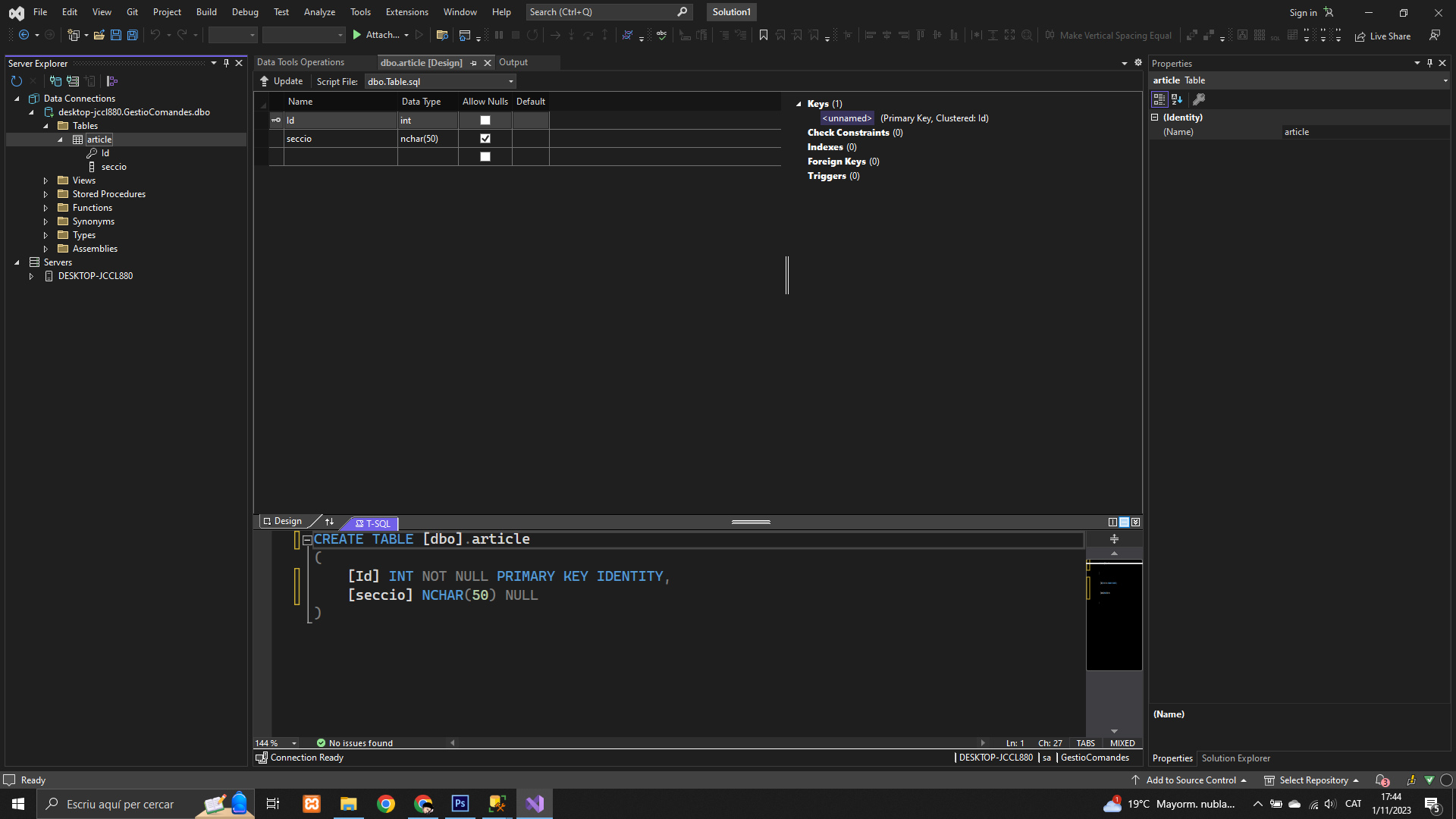Uncheck Allow Nulls for seccio column
Image resolution: width=1456 pixels, height=819 pixels.
[485, 139]
